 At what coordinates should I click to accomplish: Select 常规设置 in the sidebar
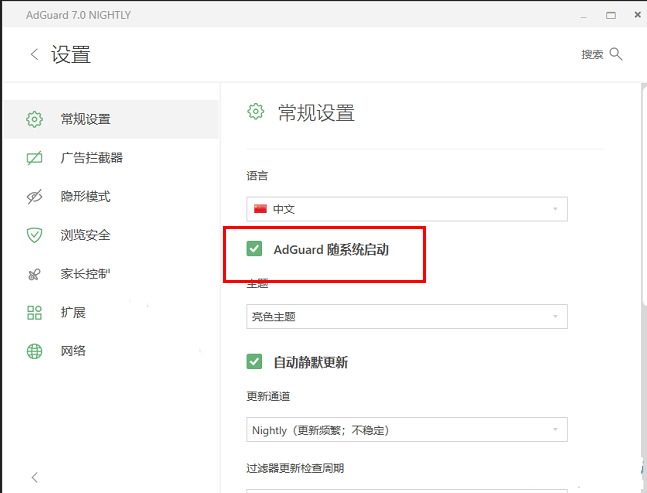tap(111, 119)
